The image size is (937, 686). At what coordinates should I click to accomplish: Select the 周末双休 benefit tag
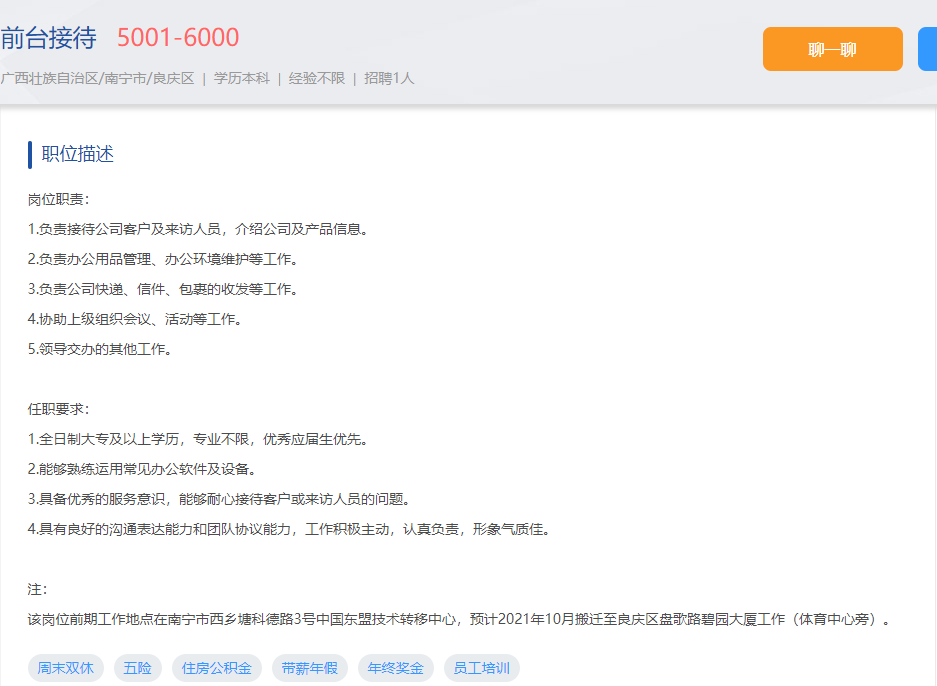[66, 668]
